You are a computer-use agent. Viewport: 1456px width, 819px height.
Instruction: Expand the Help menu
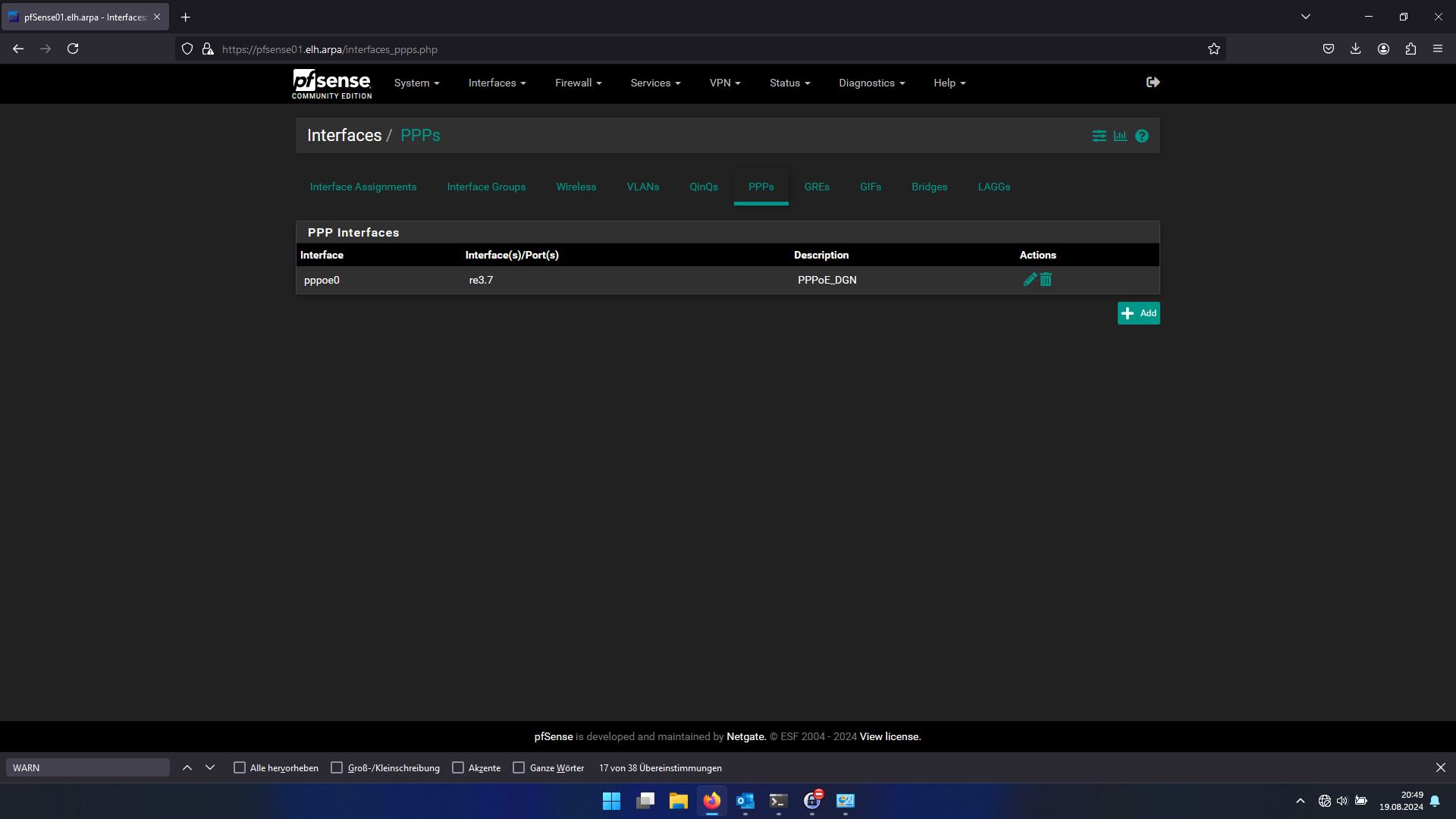click(949, 83)
